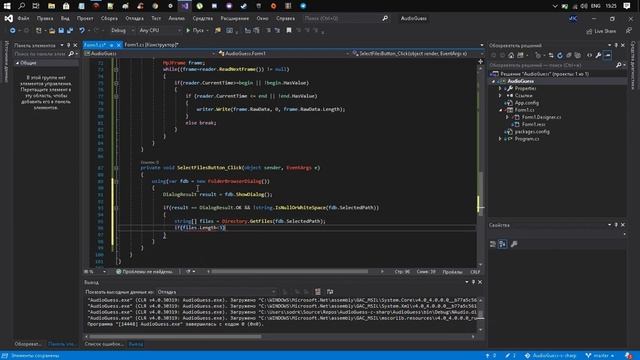Click the categorized view icon in Свойства panel
Viewport: 640px width, 360px height.
493,244
